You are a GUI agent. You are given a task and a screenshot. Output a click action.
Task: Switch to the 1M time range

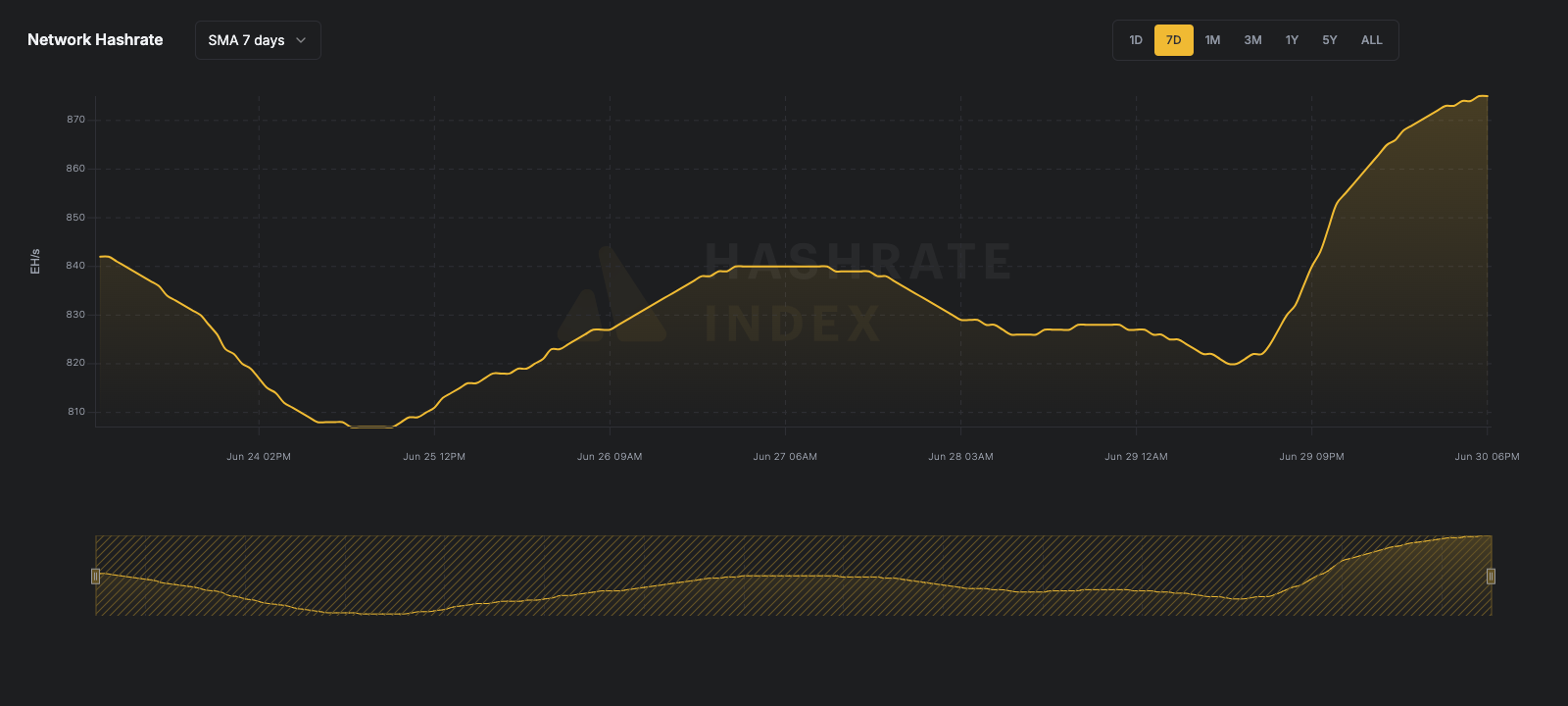(x=1212, y=40)
